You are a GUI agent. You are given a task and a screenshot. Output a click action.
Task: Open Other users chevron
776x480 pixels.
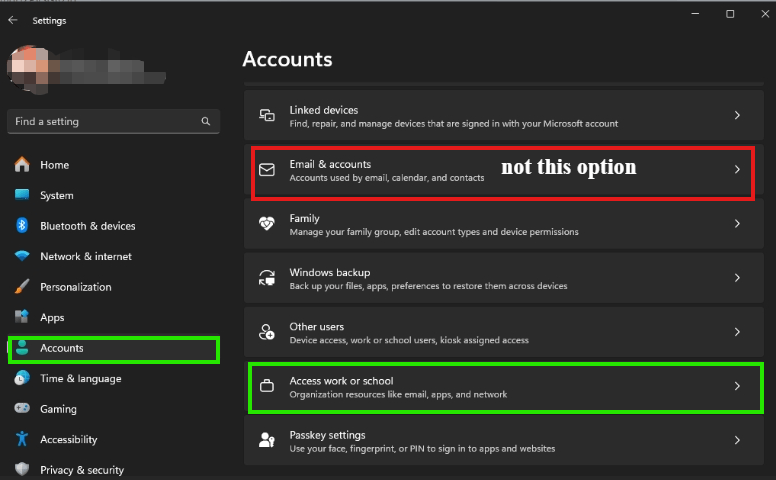[x=737, y=332]
